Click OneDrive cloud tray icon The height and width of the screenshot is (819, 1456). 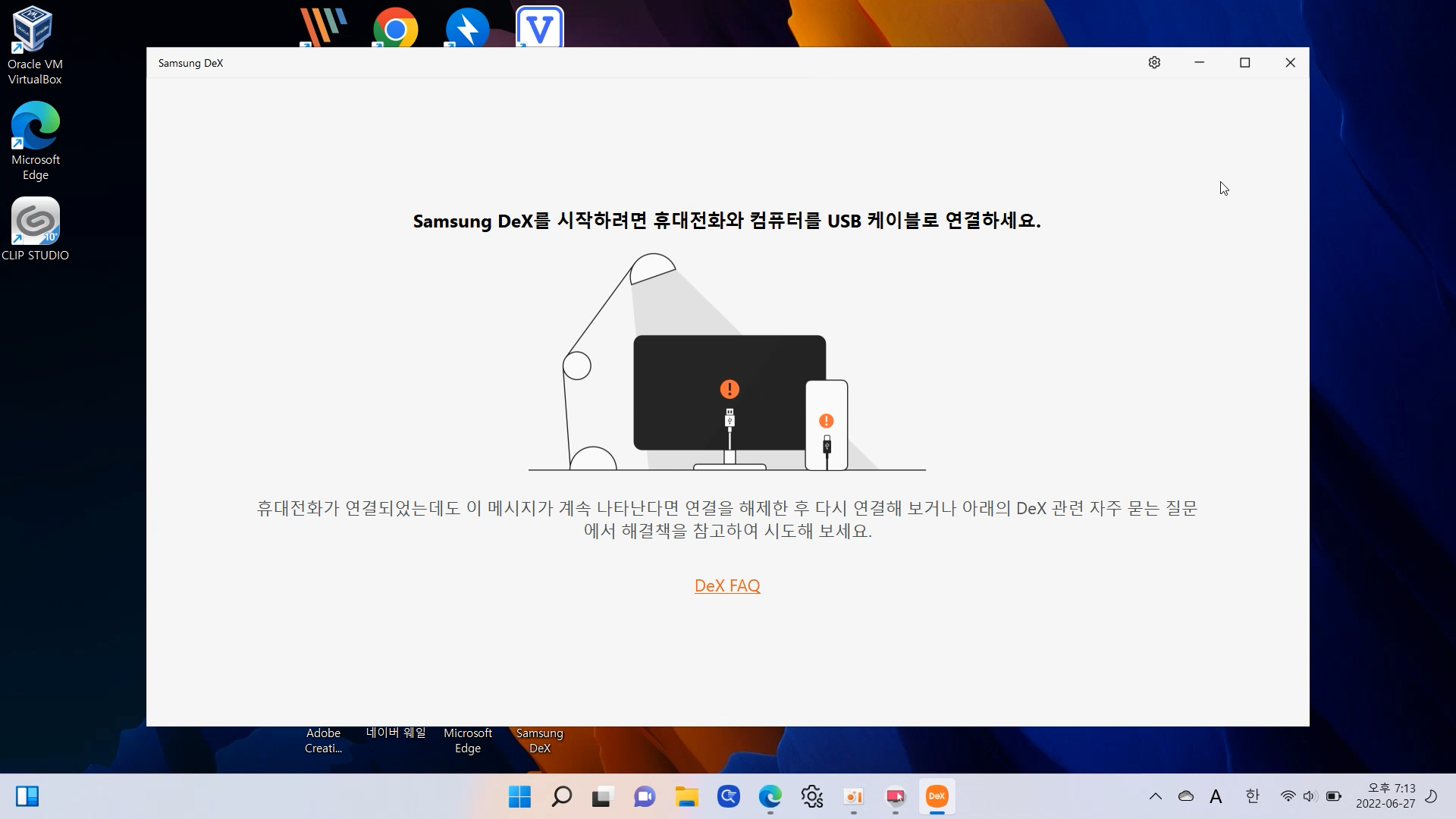coord(1185,796)
